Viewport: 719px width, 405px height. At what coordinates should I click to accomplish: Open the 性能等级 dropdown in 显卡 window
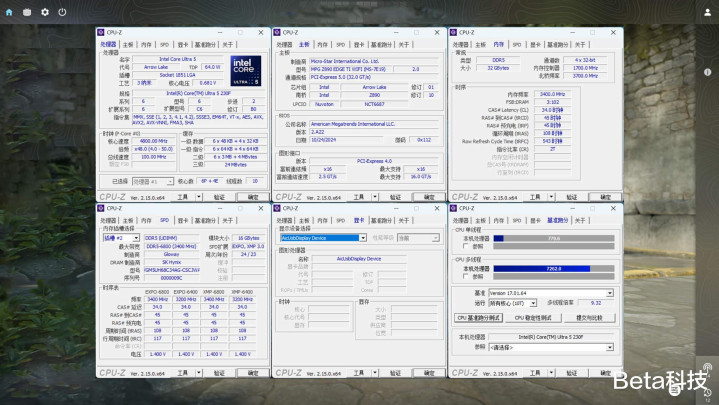coord(418,238)
